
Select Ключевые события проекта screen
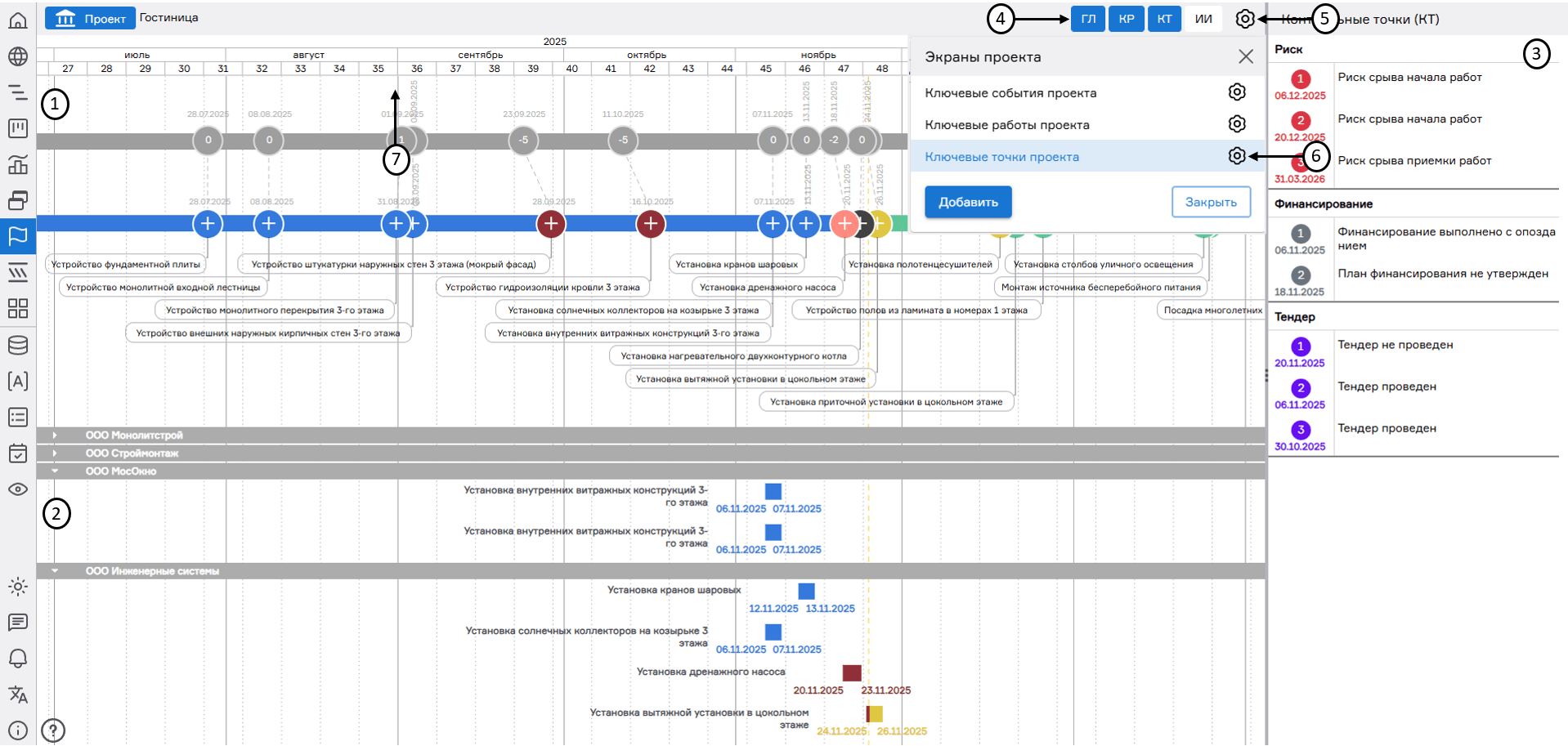(x=1010, y=93)
